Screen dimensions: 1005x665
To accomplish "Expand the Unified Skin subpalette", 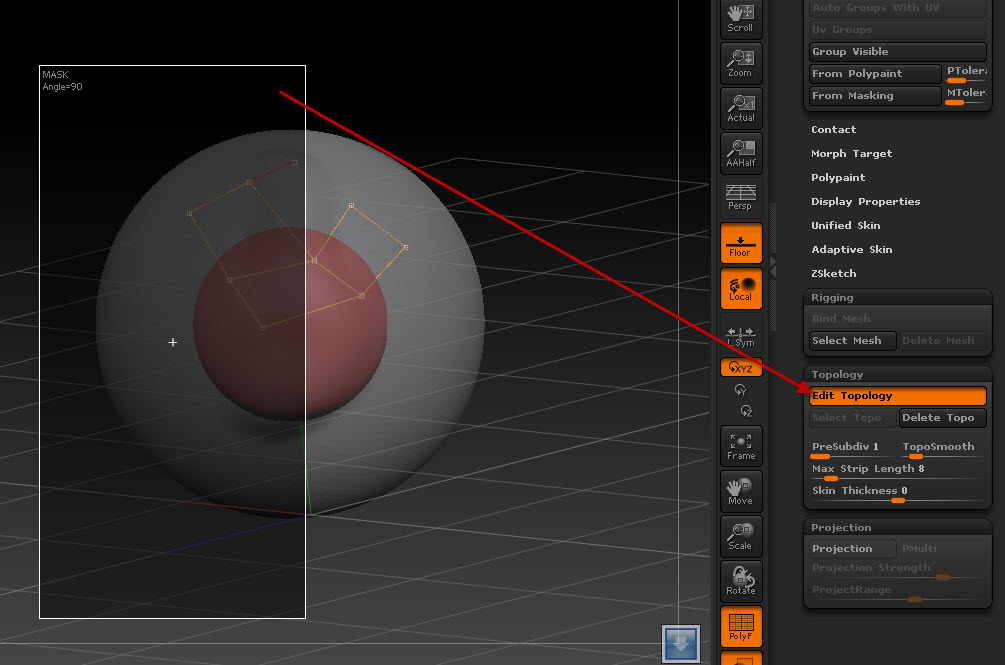I will point(845,226).
